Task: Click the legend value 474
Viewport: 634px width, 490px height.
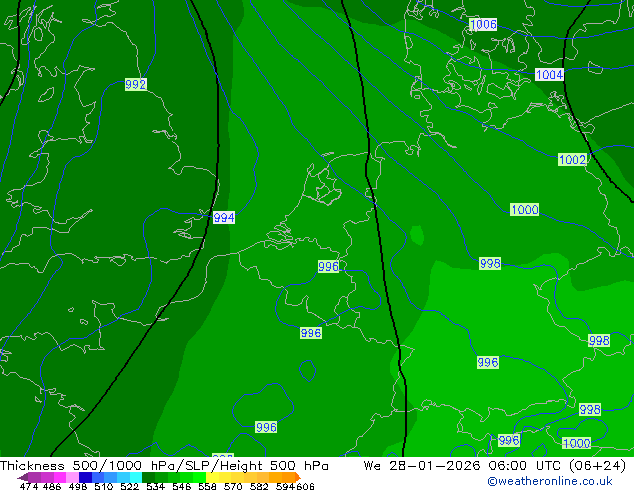Action: (x=29, y=486)
